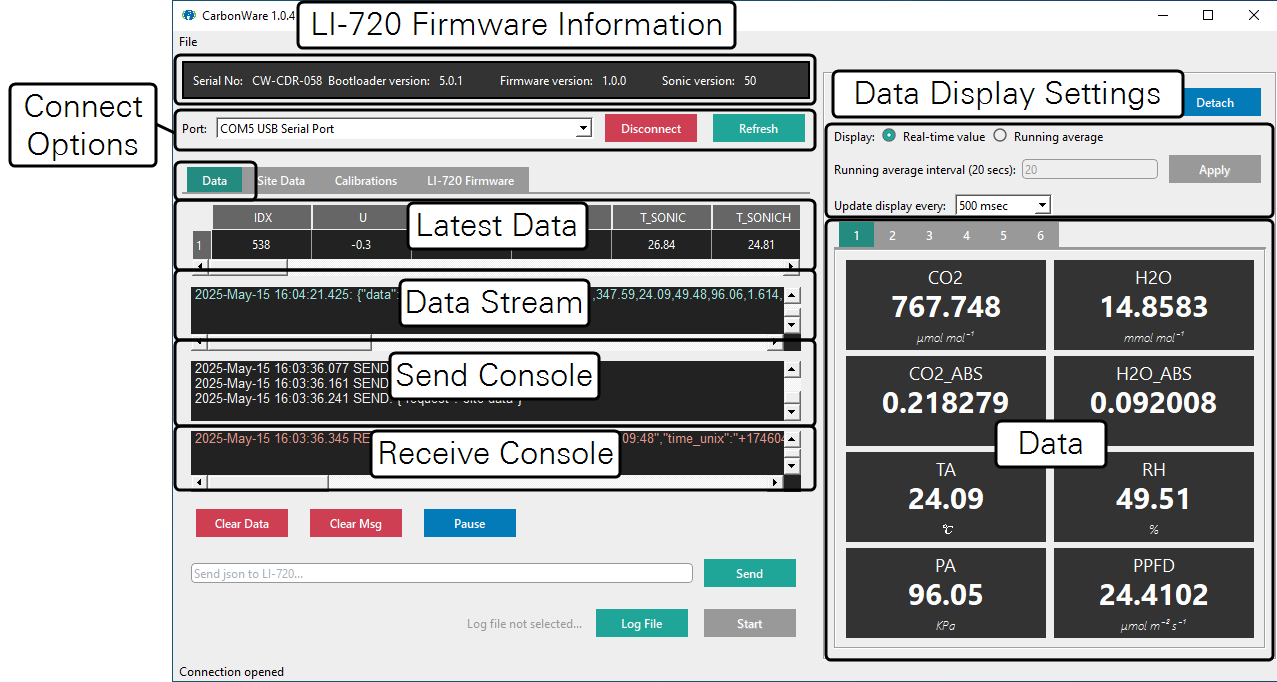Select the T_SONICH cell with value 24.81
The width and height of the screenshot is (1277, 682).
[x=756, y=245]
